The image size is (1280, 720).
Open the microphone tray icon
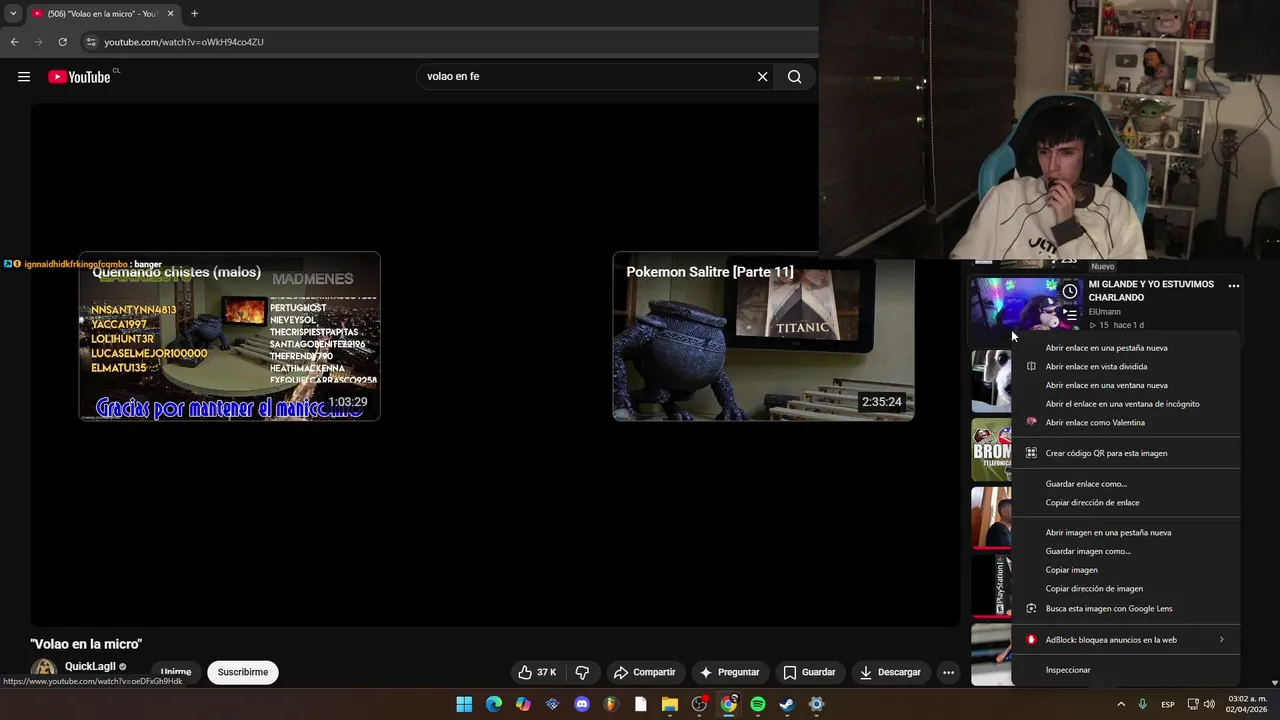[x=1143, y=704]
